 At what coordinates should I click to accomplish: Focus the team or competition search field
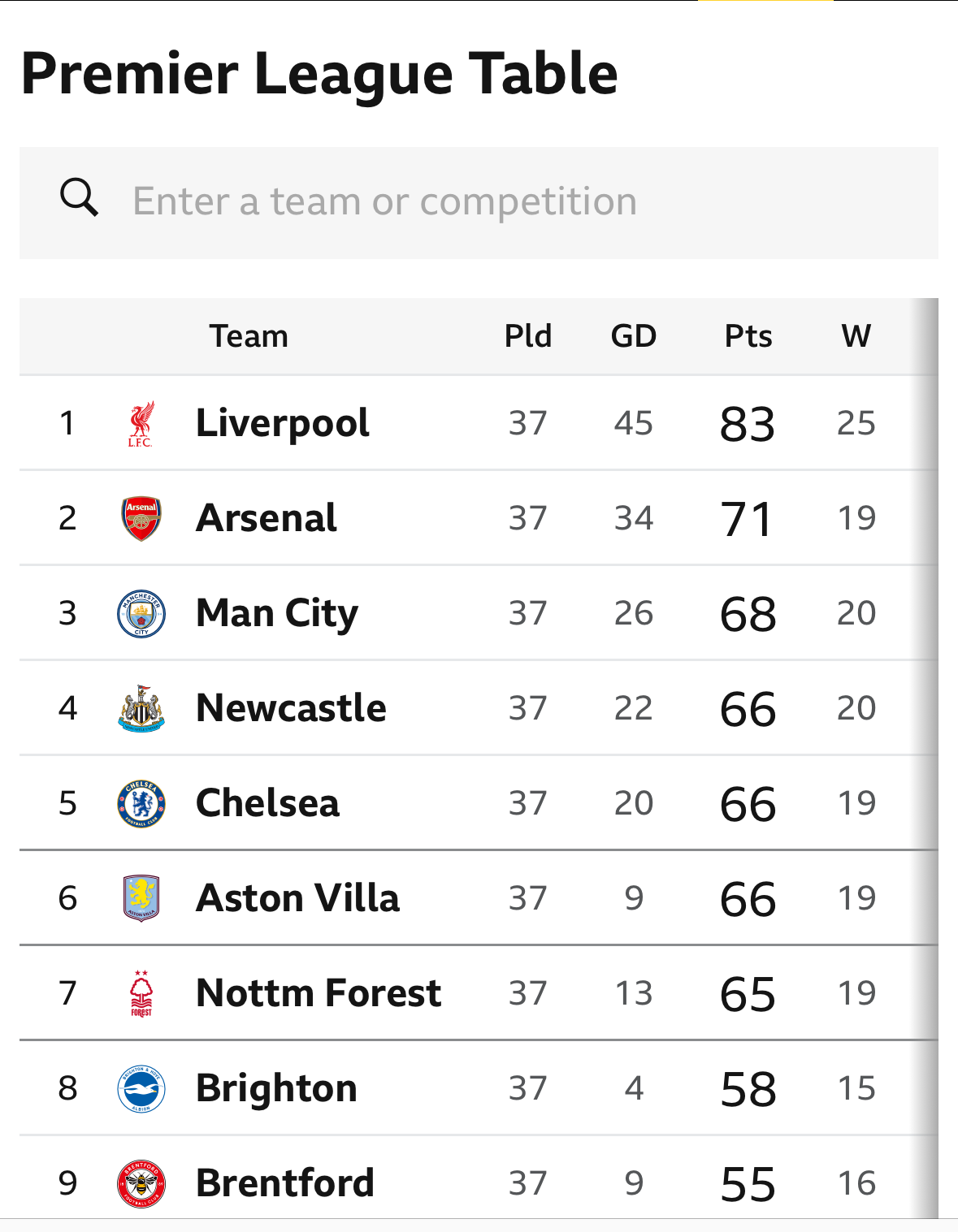pyautogui.click(x=479, y=203)
